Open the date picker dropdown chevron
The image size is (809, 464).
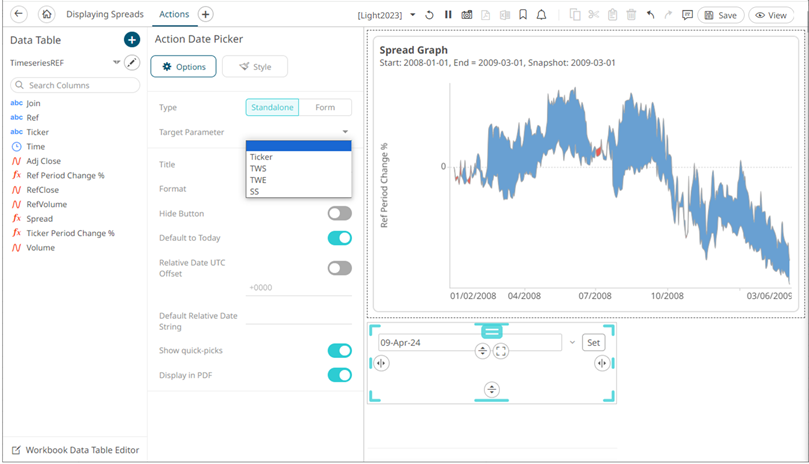click(572, 343)
